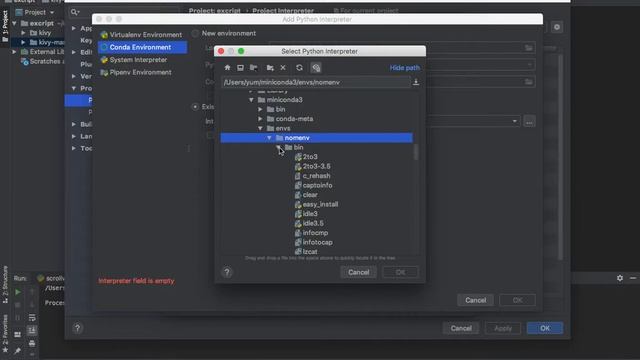Viewport: 640px width, 360px height.
Task: Click the file tree scrollbar
Action: (x=416, y=152)
